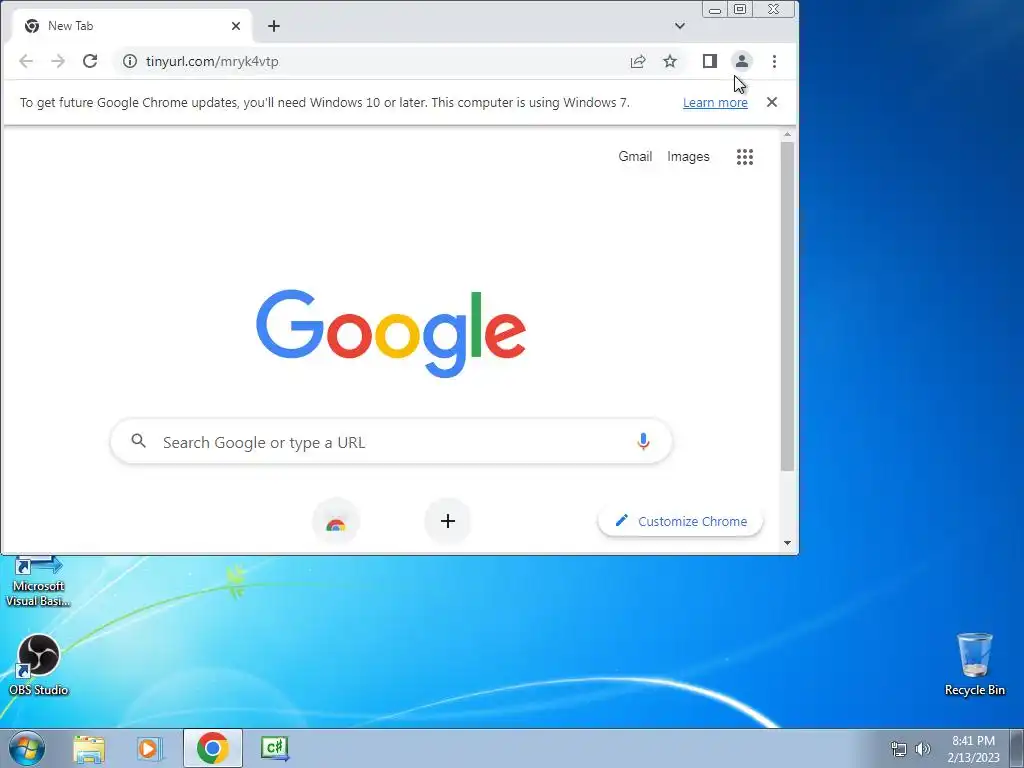Open the Chrome Web Store shortcut tile
1024x768 pixels.
(x=336, y=521)
